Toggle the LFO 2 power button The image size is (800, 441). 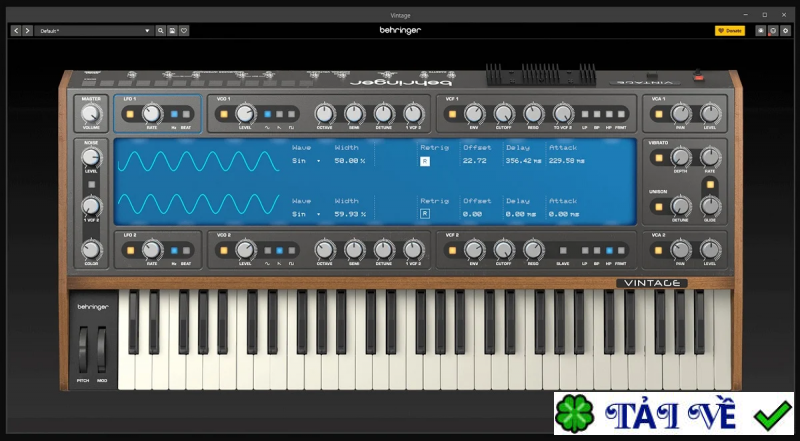click(x=130, y=251)
